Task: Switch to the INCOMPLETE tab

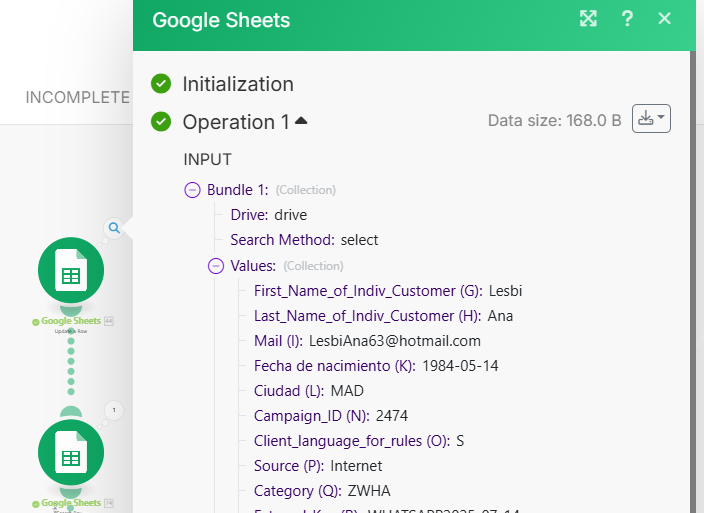Action: [x=78, y=97]
